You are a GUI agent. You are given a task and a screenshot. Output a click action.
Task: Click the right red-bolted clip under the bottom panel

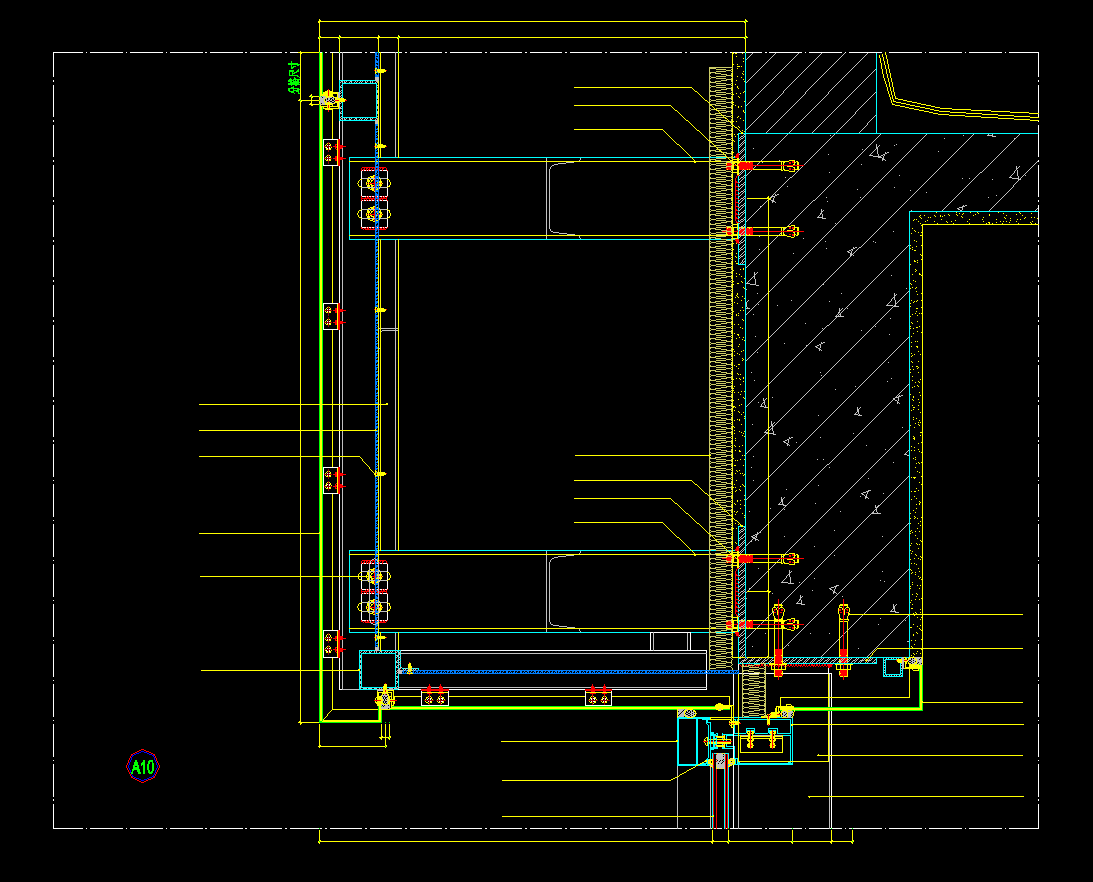point(599,697)
